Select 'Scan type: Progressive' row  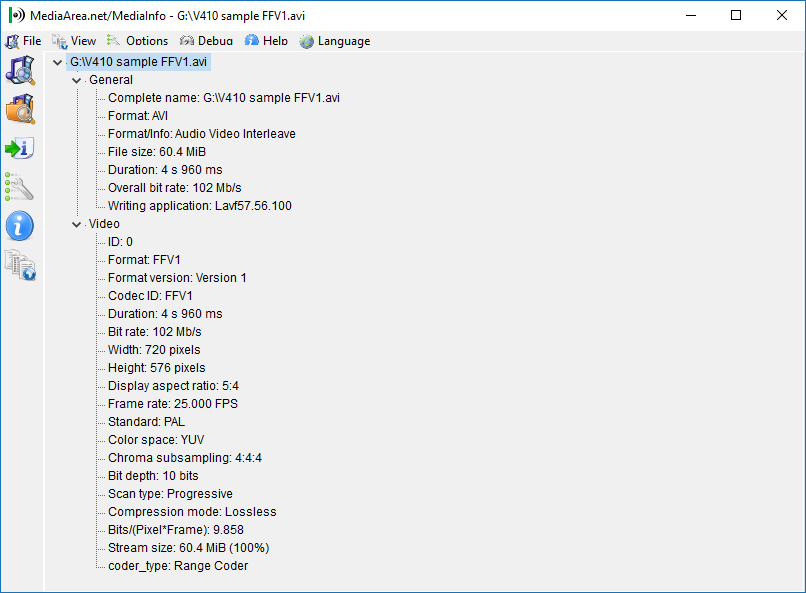click(170, 493)
